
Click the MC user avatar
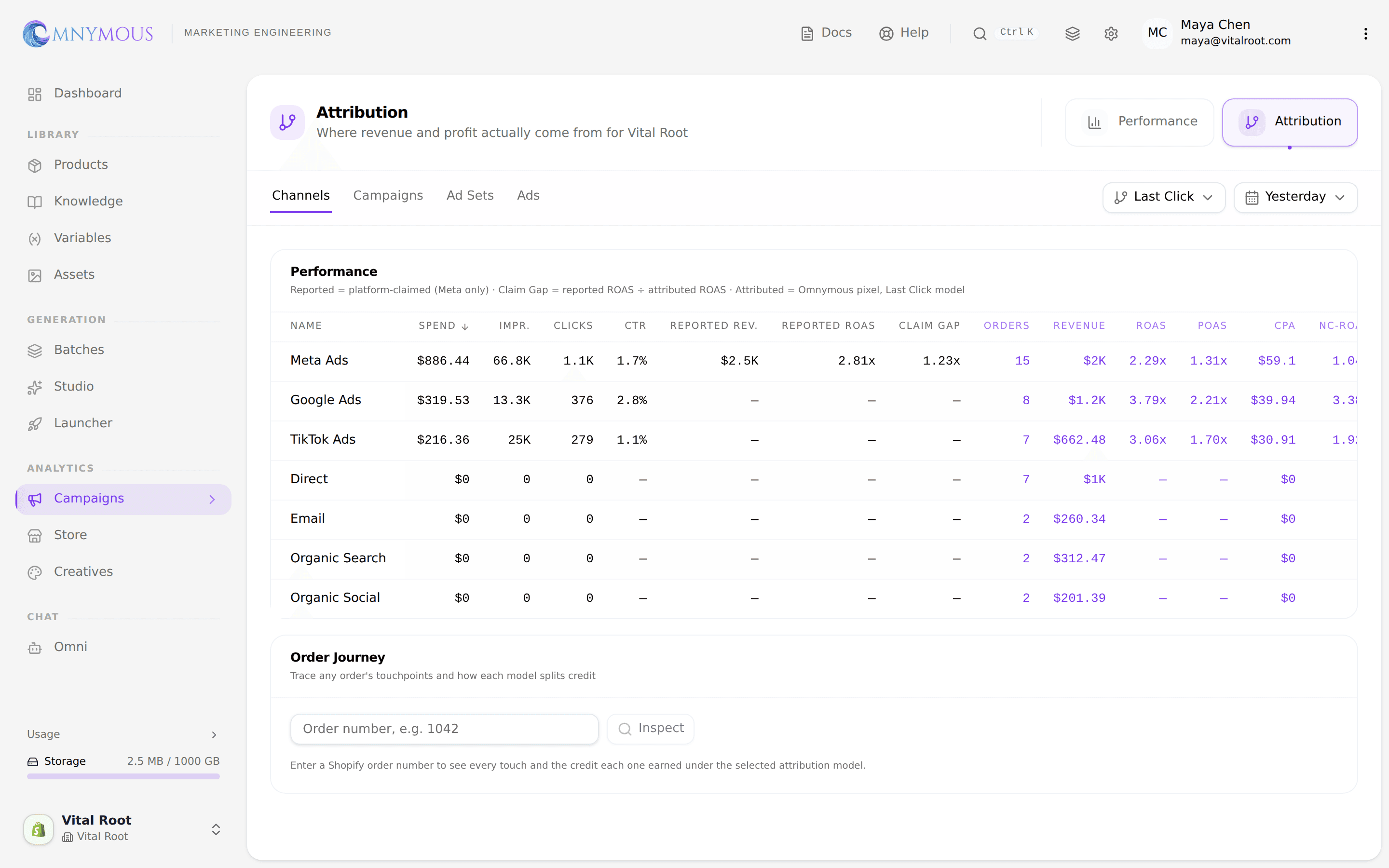(1157, 33)
